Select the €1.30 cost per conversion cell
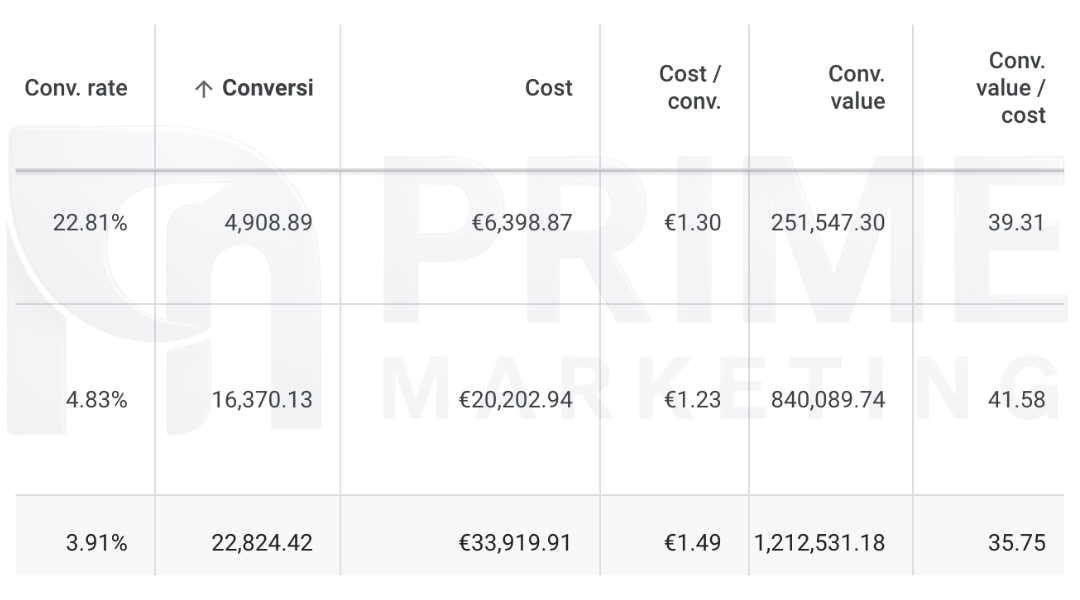 coord(692,223)
